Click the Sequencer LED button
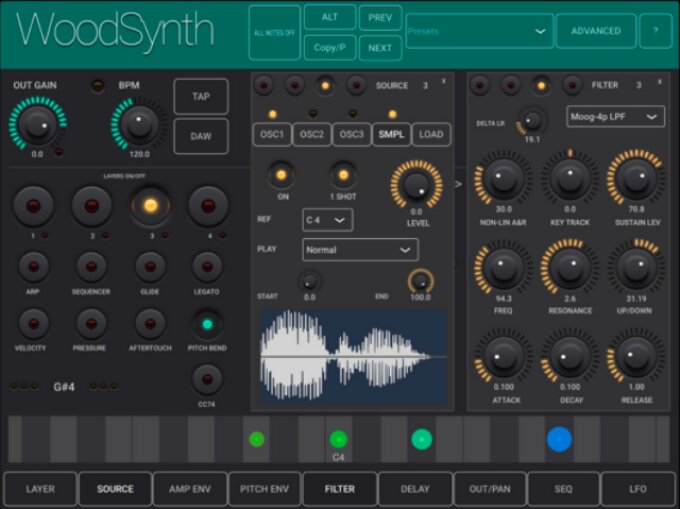The image size is (680, 509). point(91,266)
